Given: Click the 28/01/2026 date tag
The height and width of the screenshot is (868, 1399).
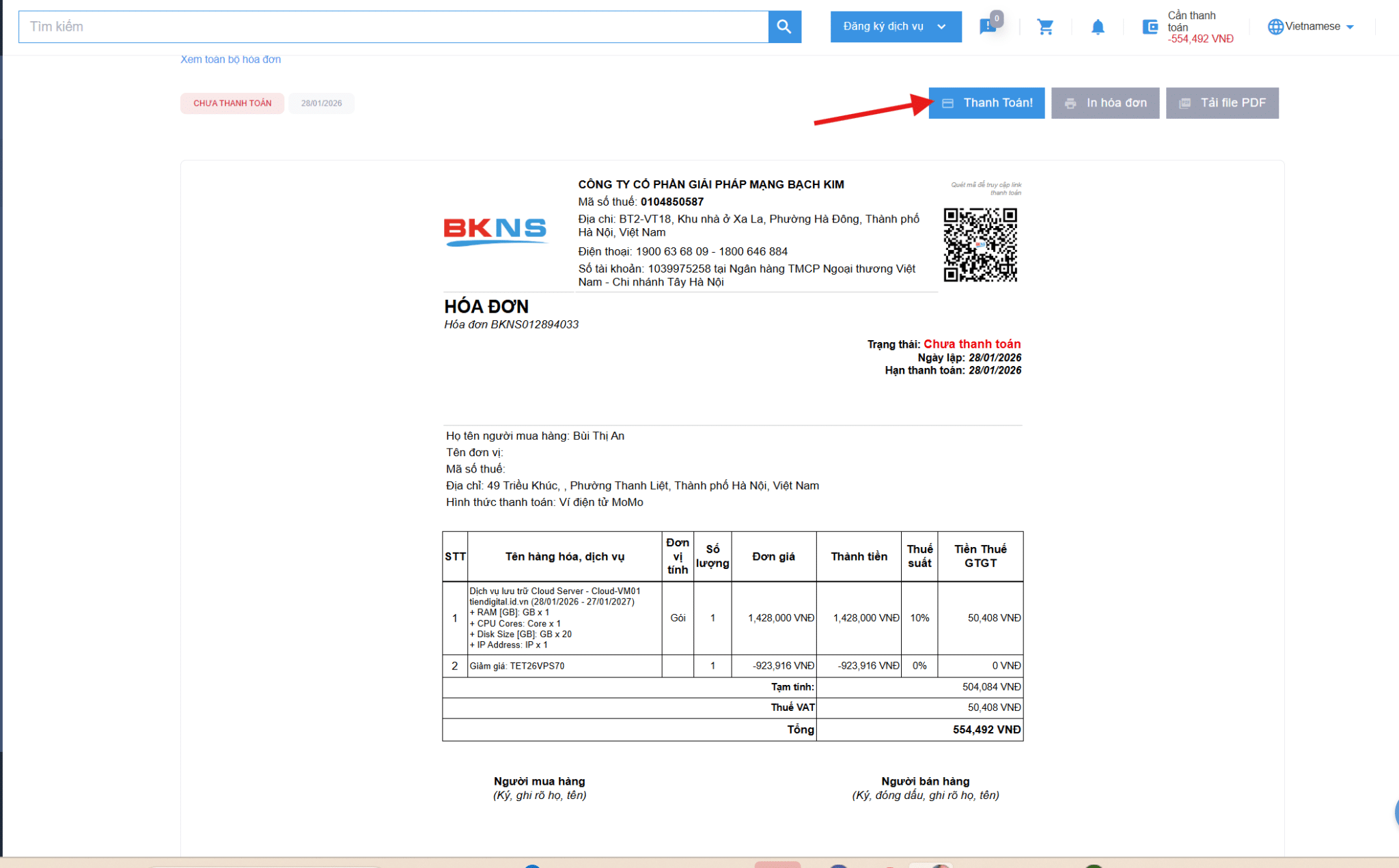Looking at the screenshot, I should (x=321, y=103).
